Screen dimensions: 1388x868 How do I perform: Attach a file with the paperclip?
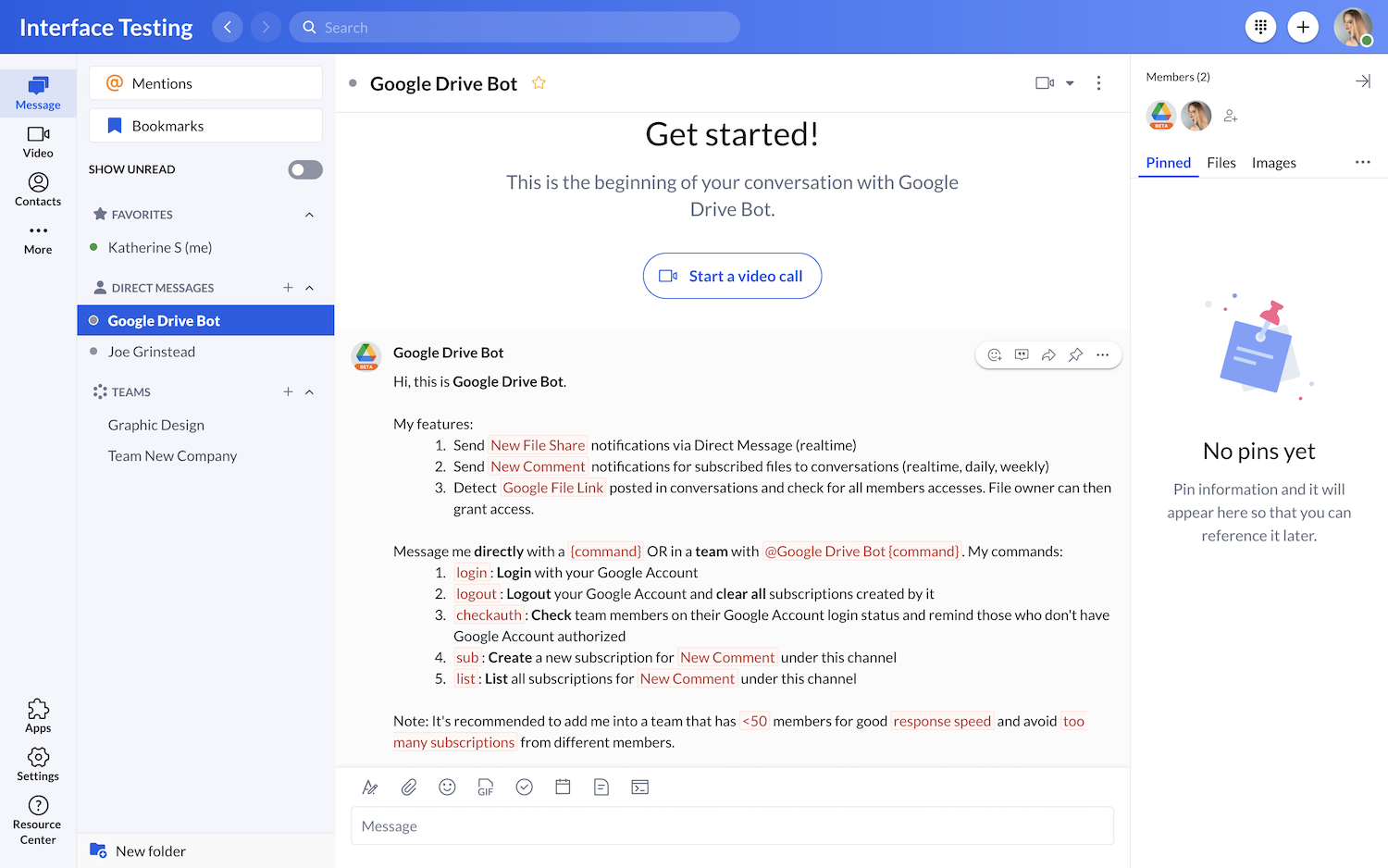409,787
